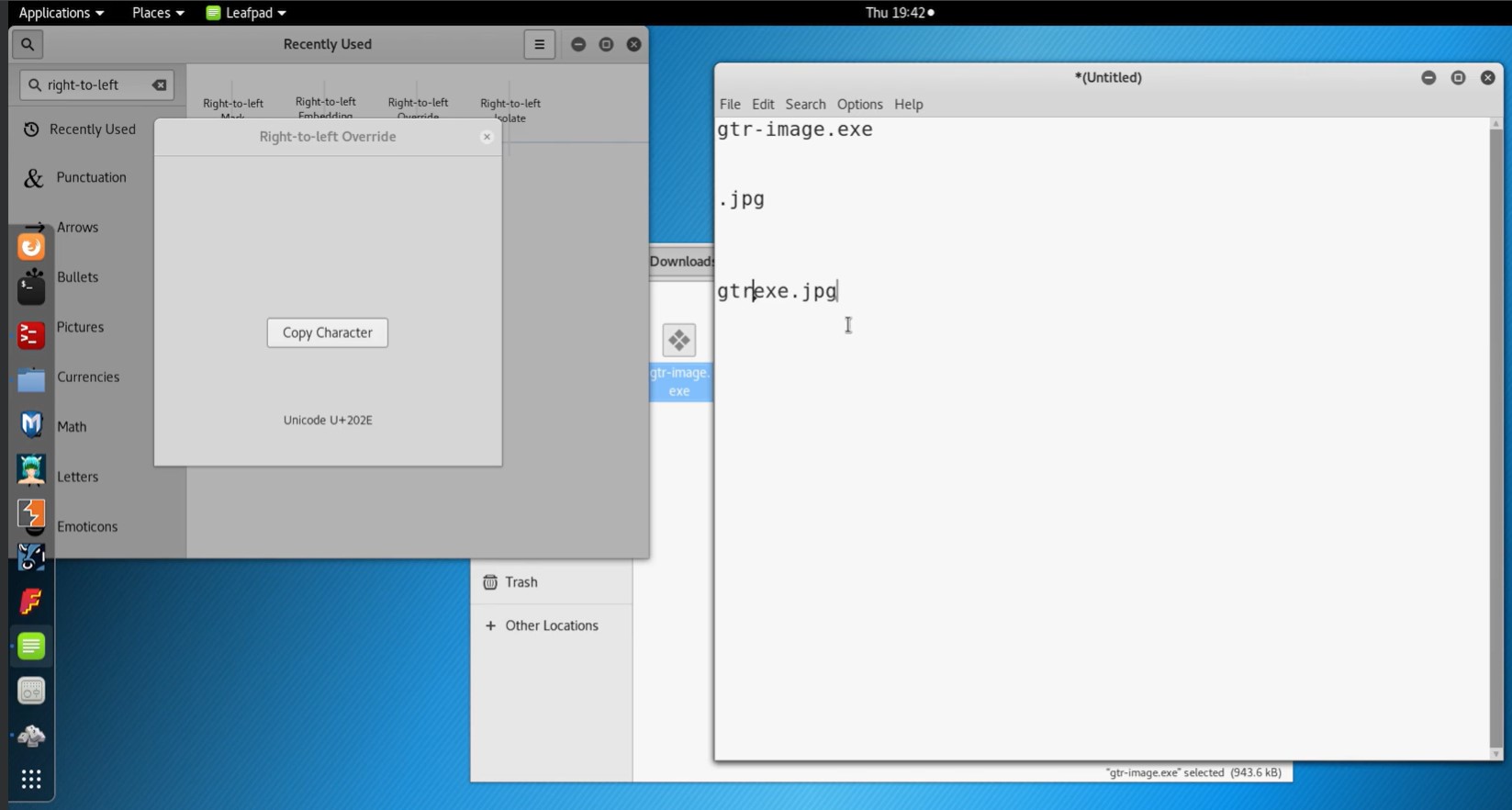Open the hamburger menu in Characters window
The image size is (1512, 810).
pyautogui.click(x=539, y=44)
